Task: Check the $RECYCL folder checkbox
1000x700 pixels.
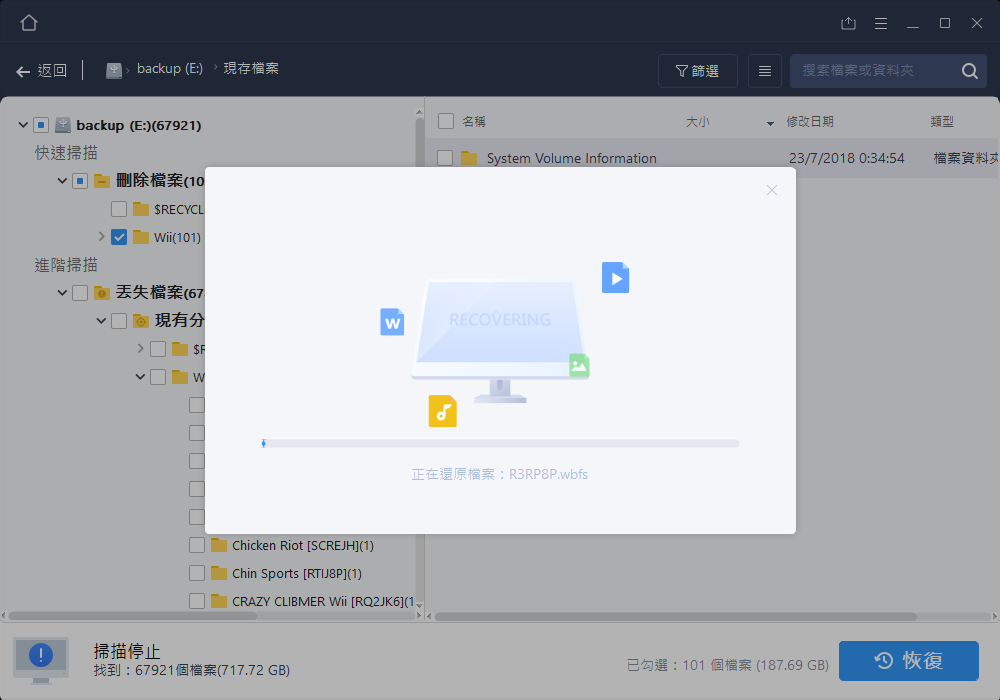Action: 119,209
